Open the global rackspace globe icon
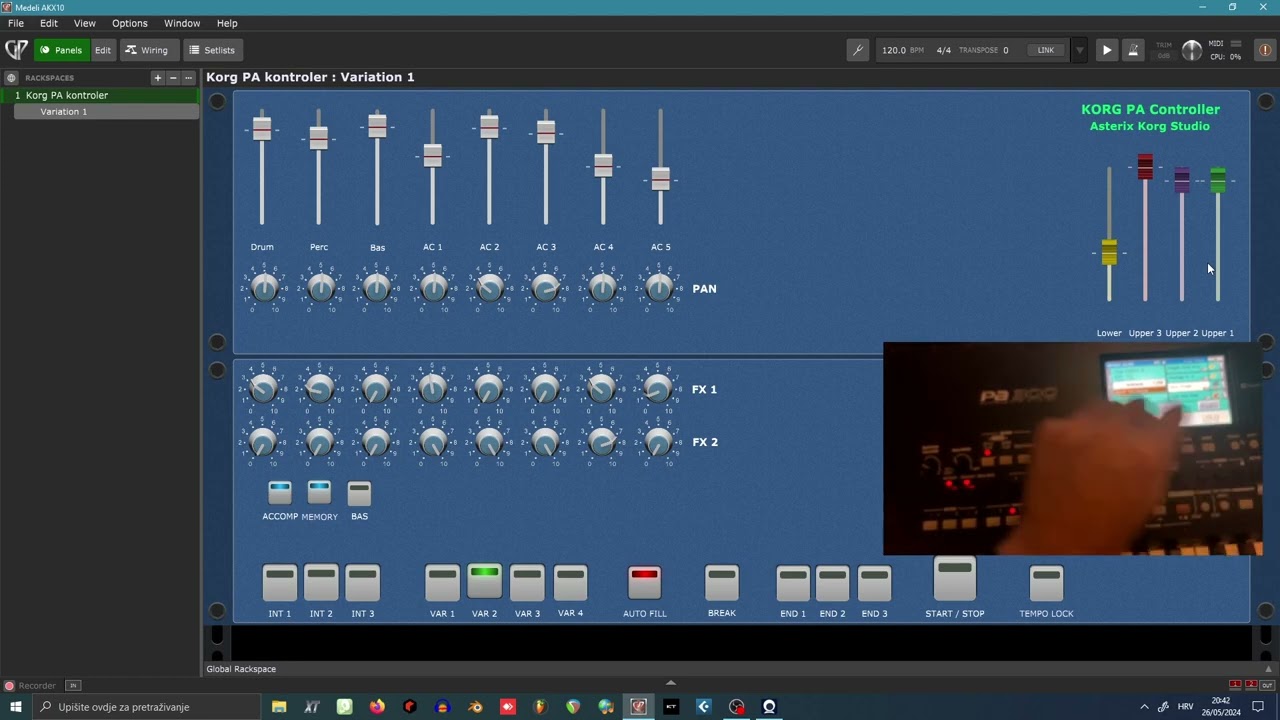1280x720 pixels. coord(11,78)
